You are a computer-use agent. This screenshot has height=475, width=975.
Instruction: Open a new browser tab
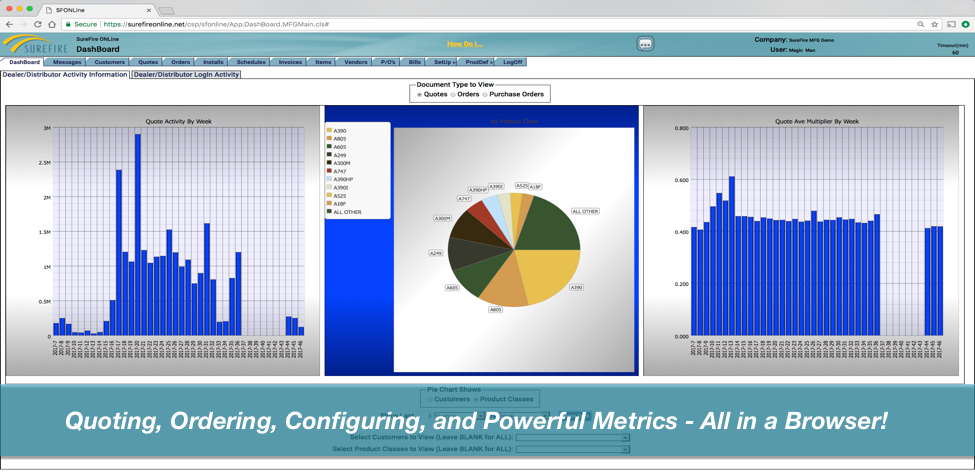click(x=166, y=11)
